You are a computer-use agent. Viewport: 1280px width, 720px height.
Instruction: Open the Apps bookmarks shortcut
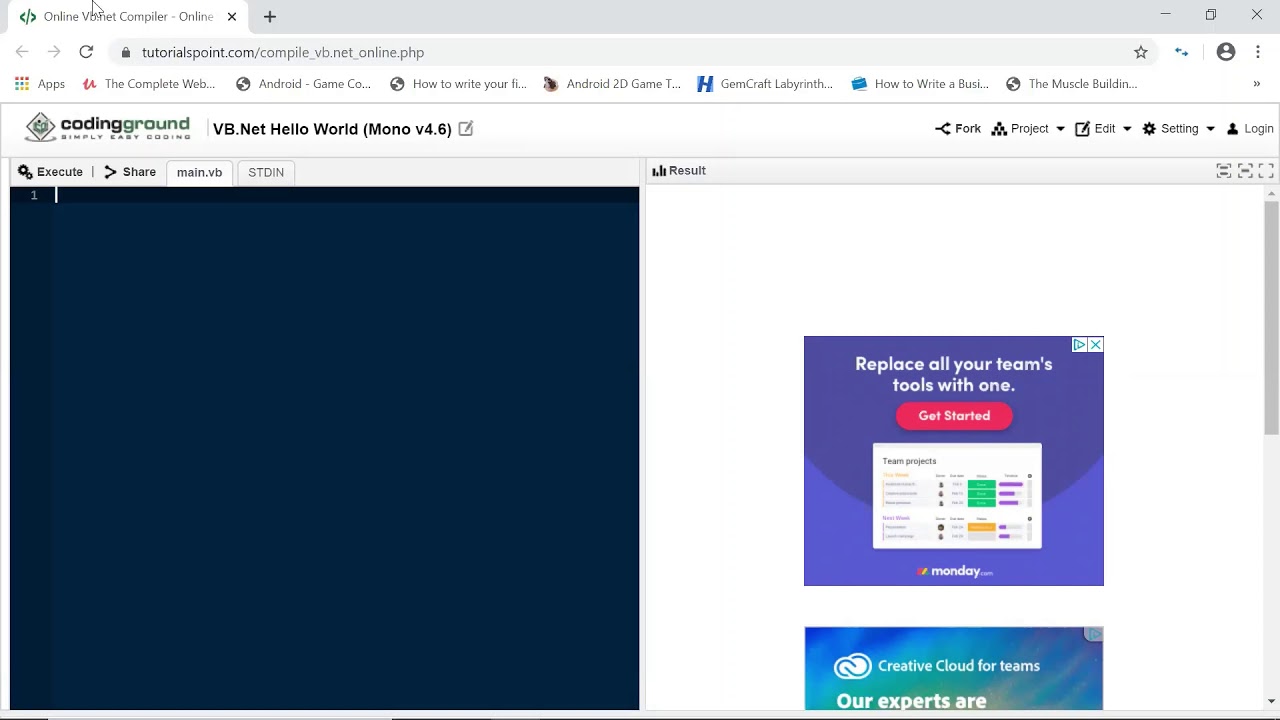coord(40,84)
